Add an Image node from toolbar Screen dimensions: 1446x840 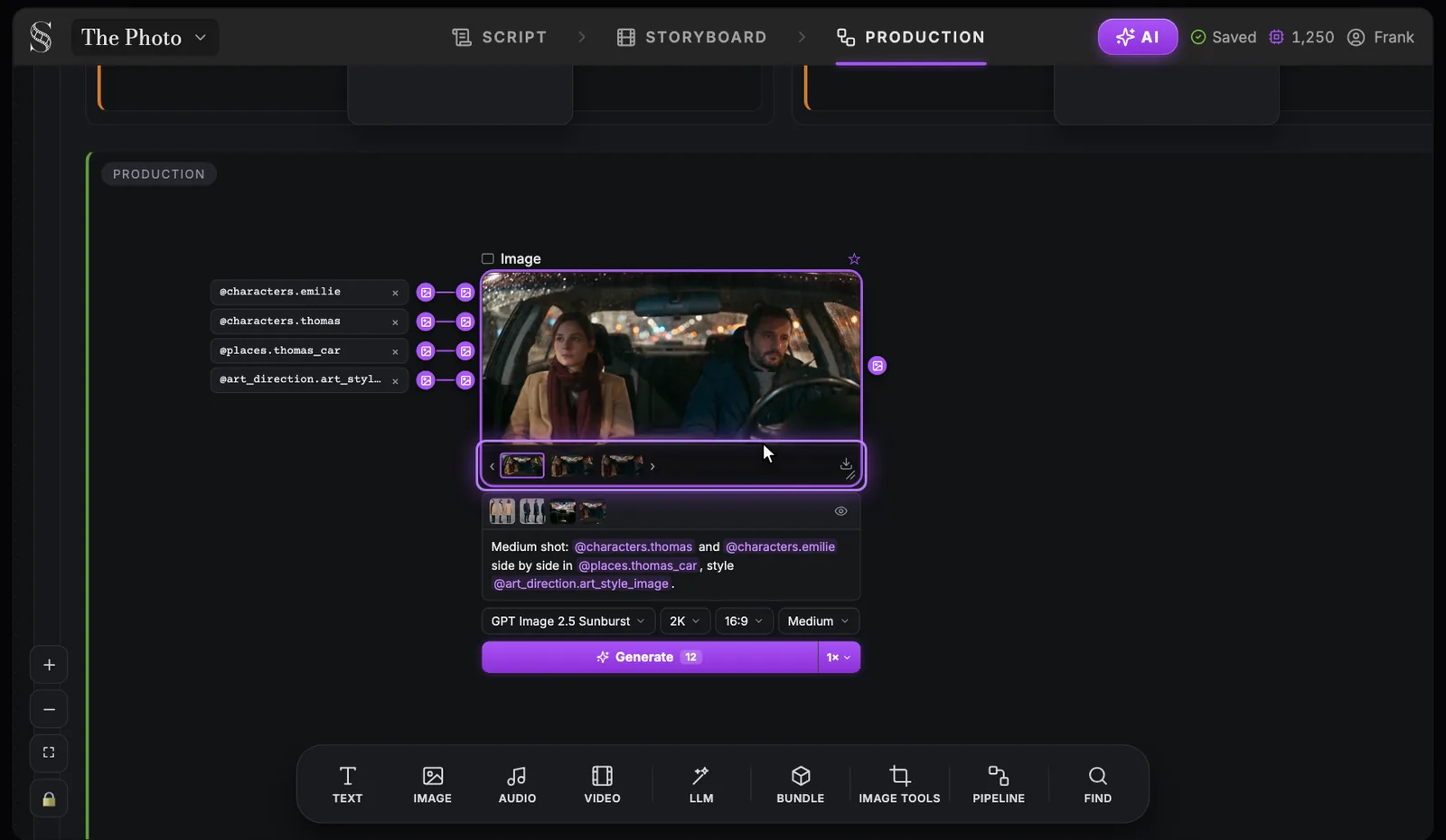pyautogui.click(x=432, y=784)
